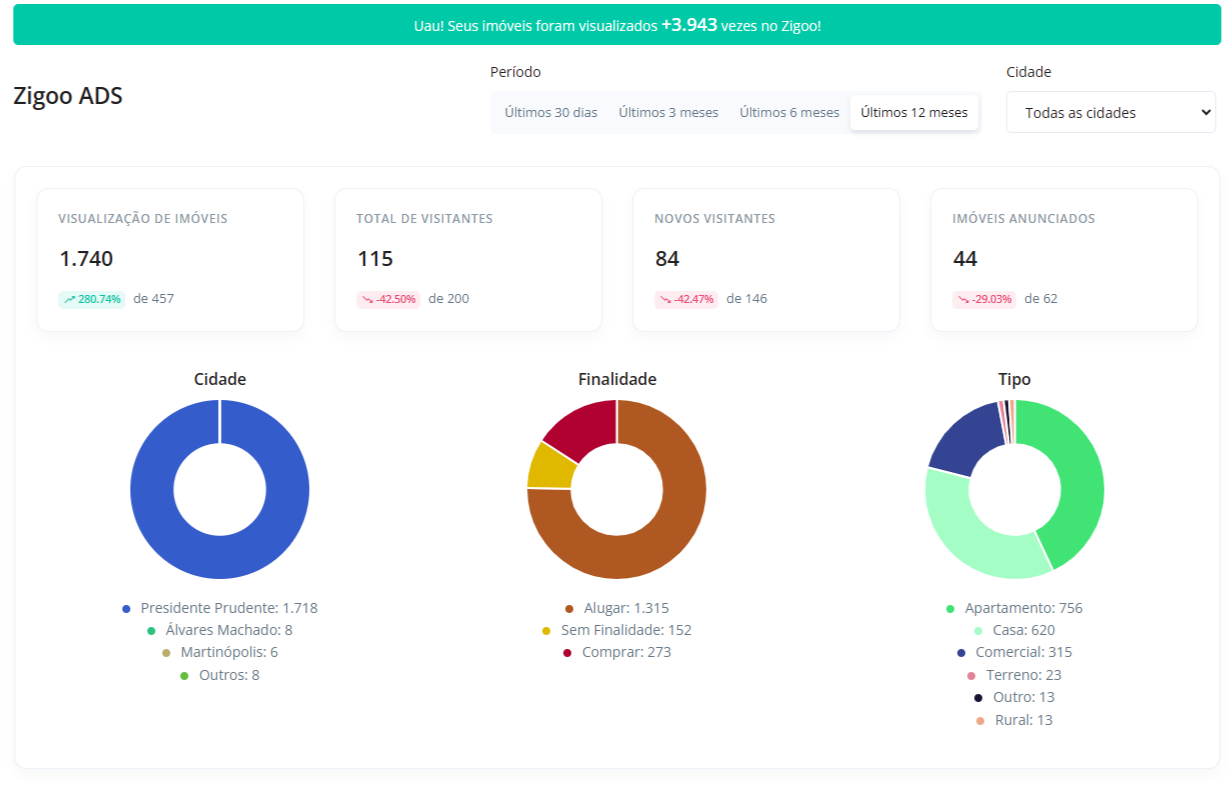
Task: Click the green views notification banner
Action: click(x=617, y=25)
